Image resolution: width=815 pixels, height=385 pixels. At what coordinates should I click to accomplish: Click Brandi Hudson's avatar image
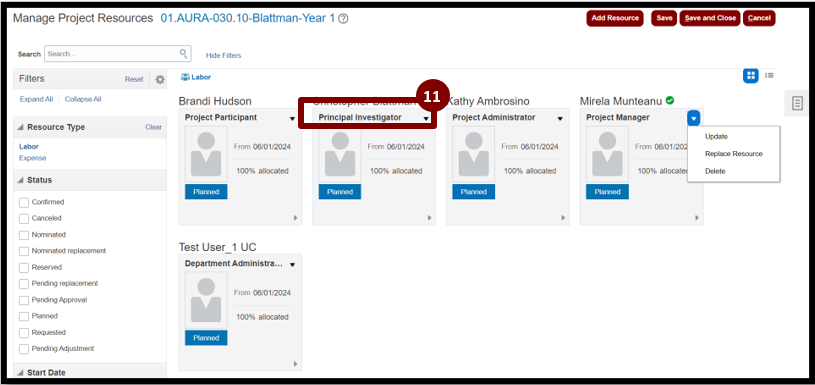click(206, 154)
